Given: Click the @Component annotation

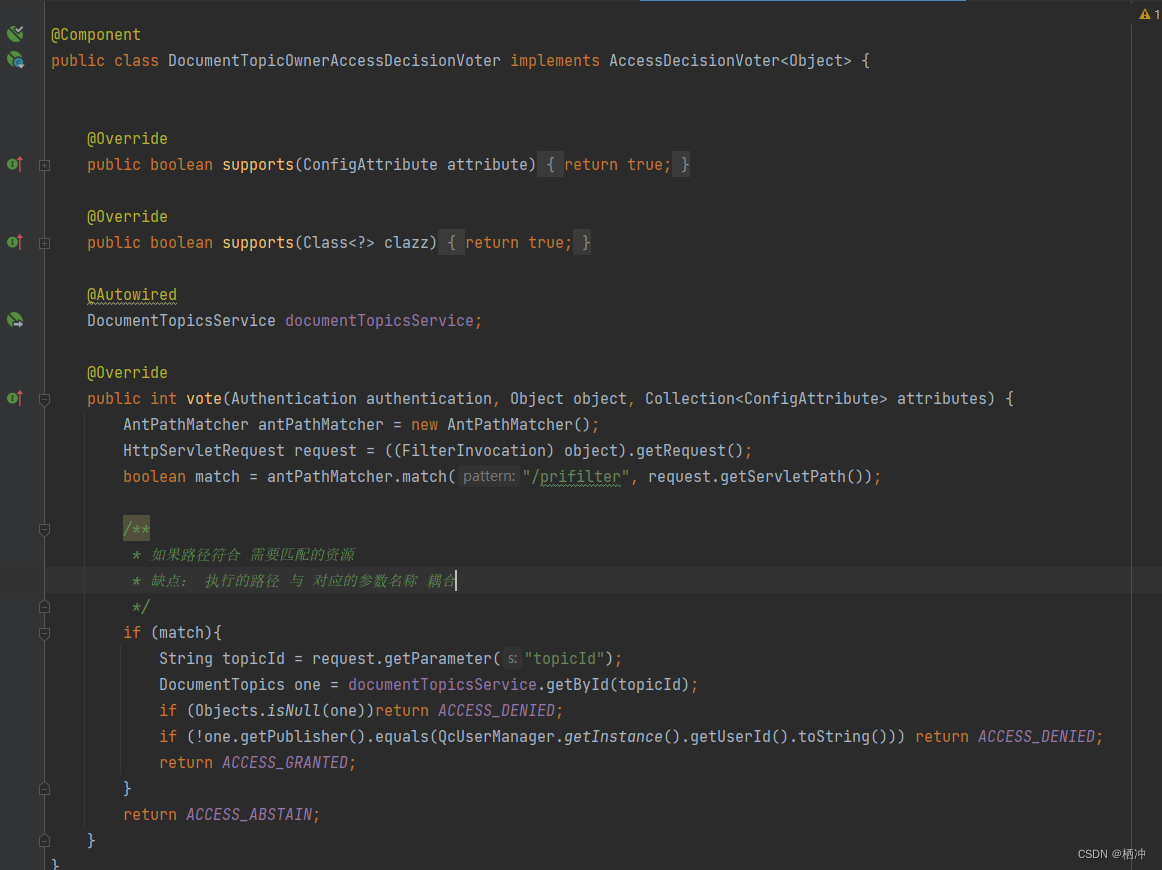Looking at the screenshot, I should pos(96,34).
